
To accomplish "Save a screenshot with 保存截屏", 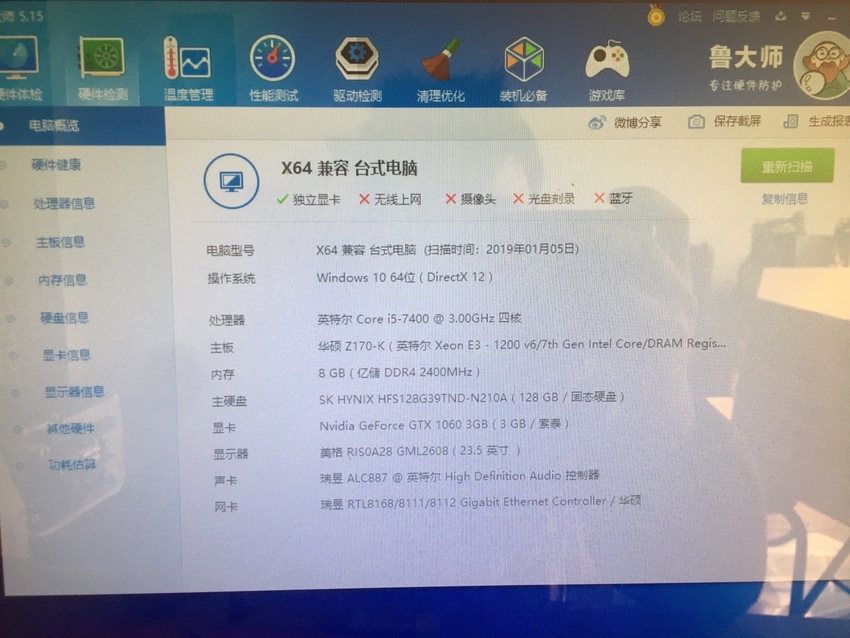I will (724, 121).
